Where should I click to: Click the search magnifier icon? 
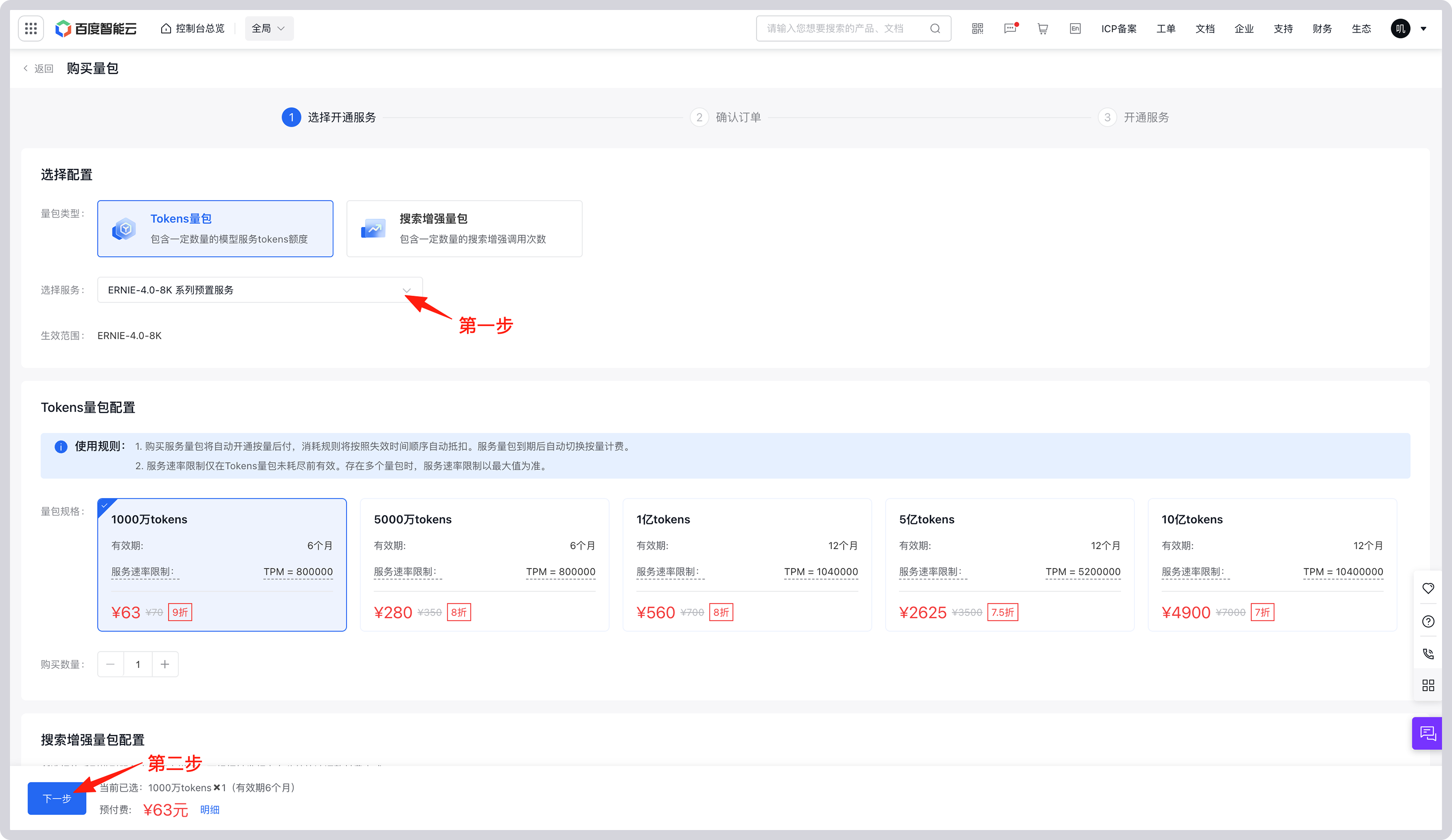coord(935,28)
